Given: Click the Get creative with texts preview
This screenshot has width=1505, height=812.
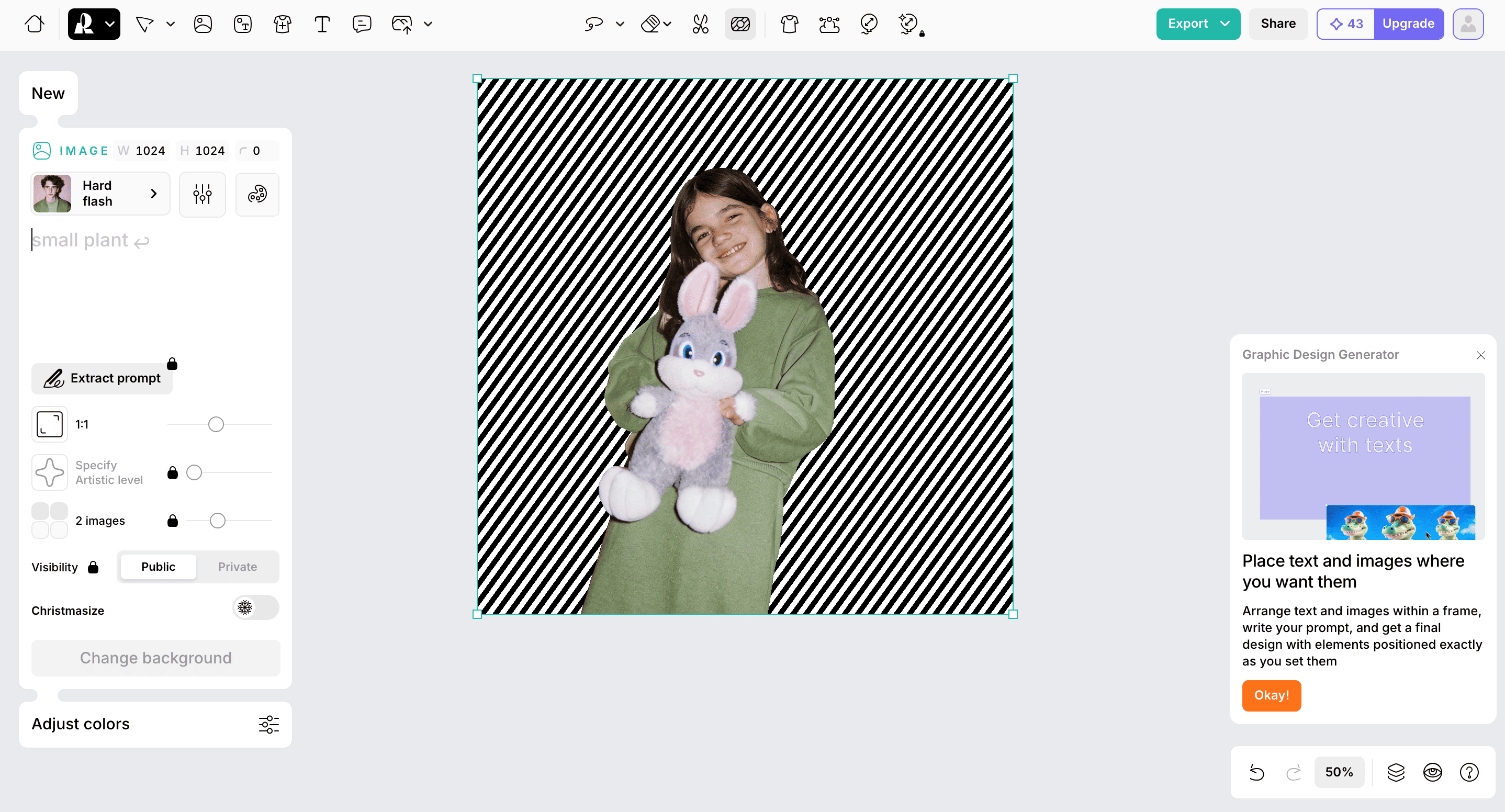Looking at the screenshot, I should (1363, 457).
